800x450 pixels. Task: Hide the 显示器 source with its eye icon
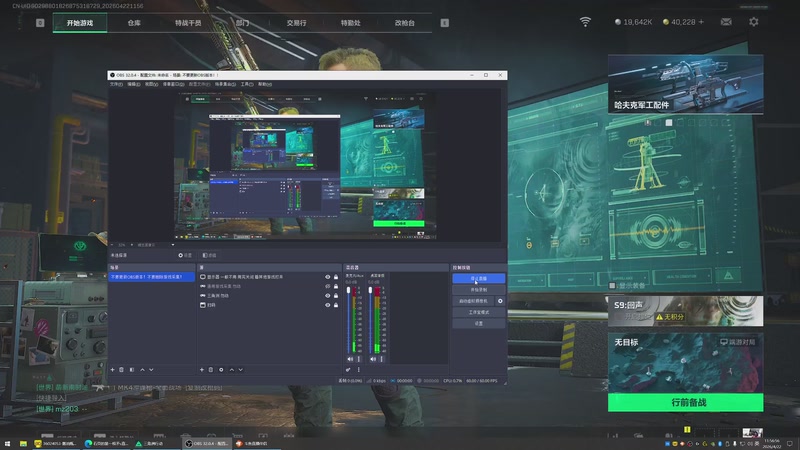click(328, 277)
